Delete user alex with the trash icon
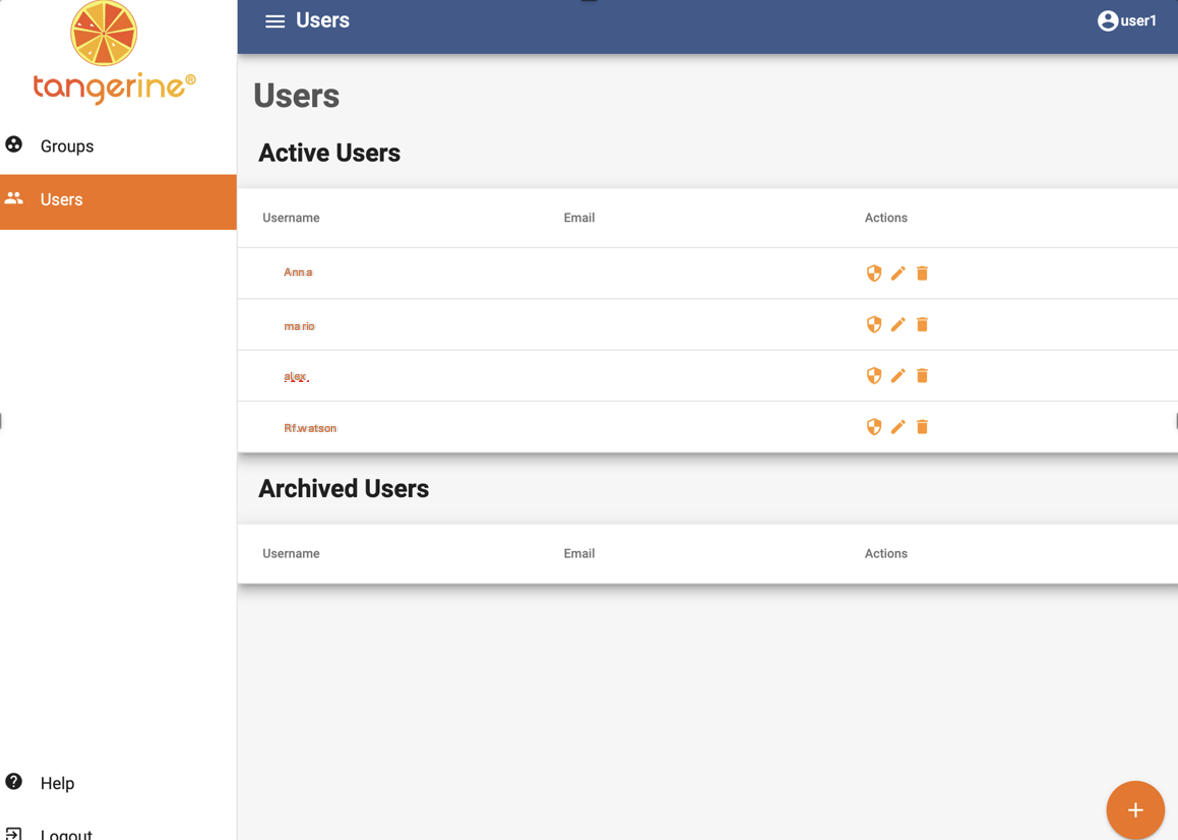The height and width of the screenshot is (840, 1178). [x=922, y=375]
